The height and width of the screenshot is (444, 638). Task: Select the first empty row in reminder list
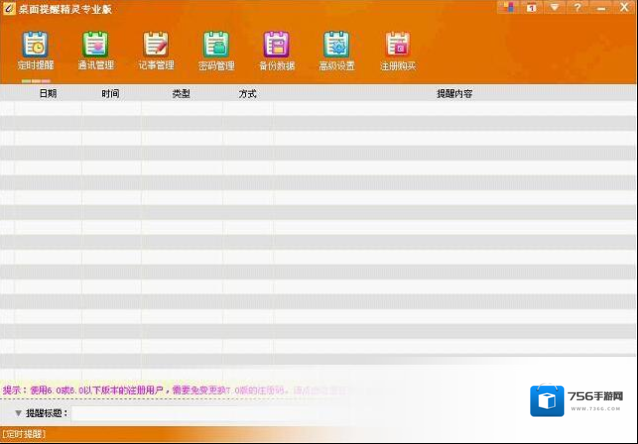300,108
